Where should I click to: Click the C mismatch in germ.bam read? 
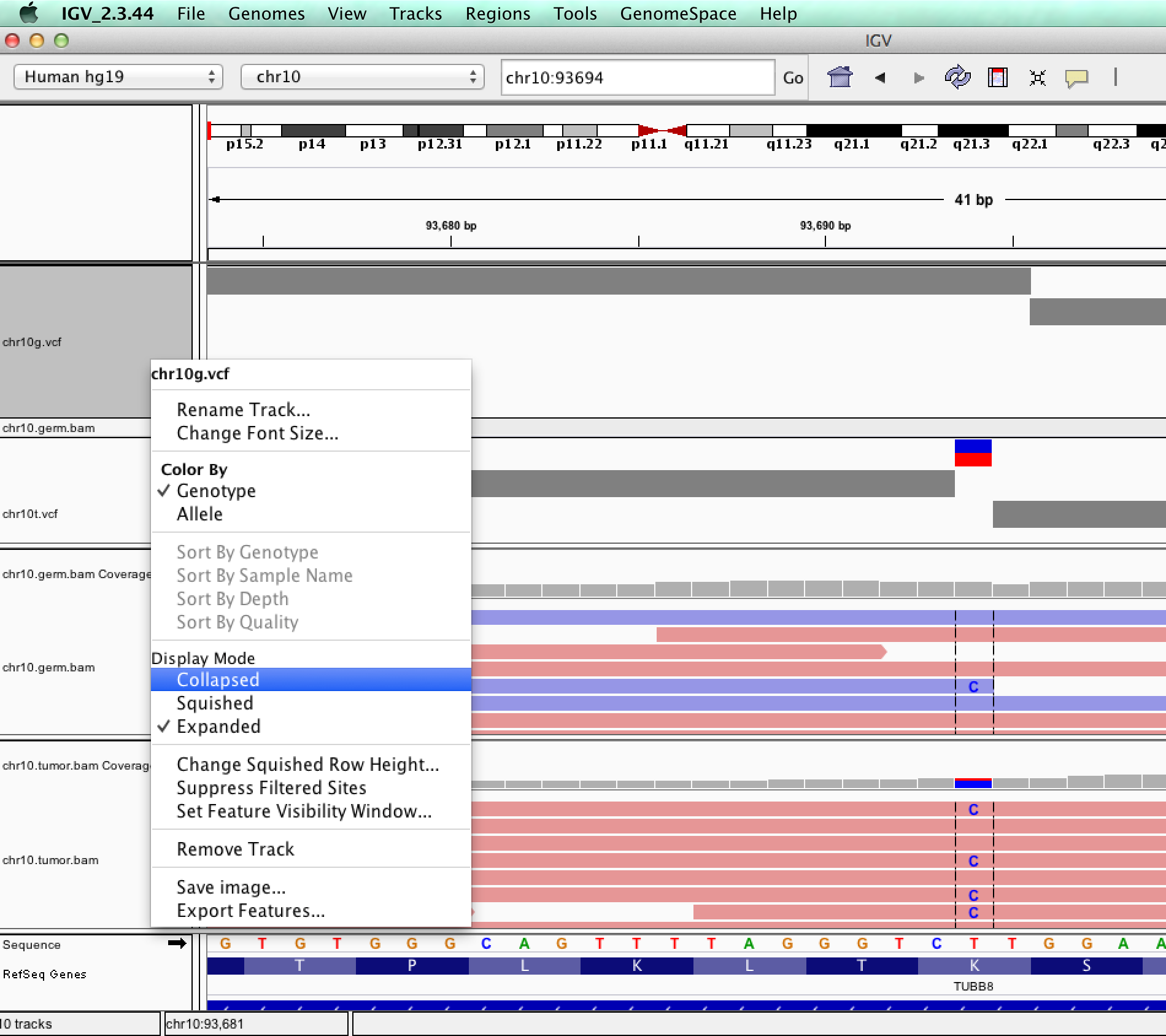[973, 686]
